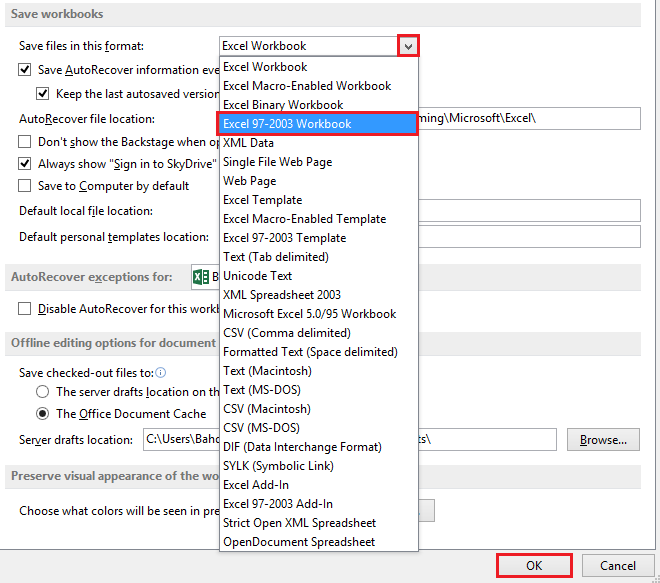660x583 pixels.
Task: Select the server drafts location radio button
Action: [42, 391]
